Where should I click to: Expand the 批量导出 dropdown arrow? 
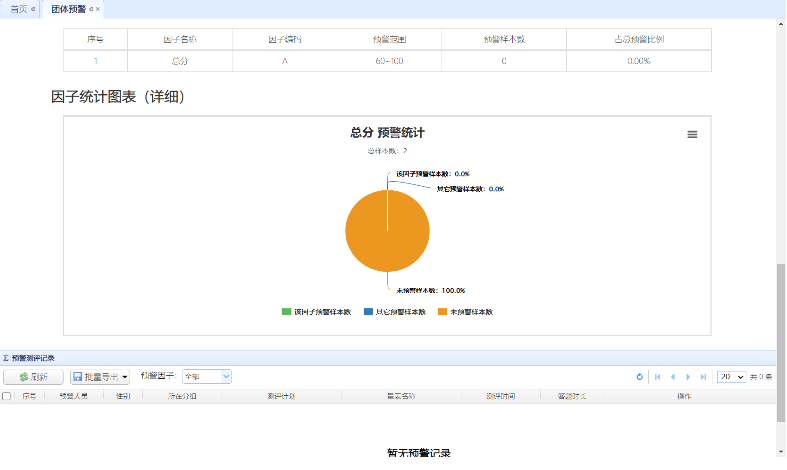125,378
